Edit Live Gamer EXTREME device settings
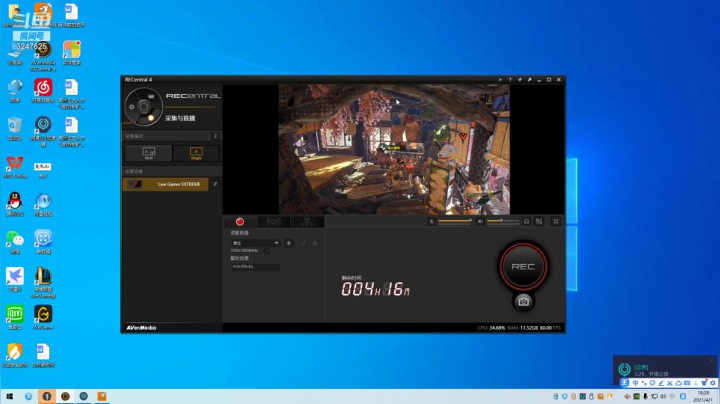This screenshot has height=404, width=720. point(215,184)
